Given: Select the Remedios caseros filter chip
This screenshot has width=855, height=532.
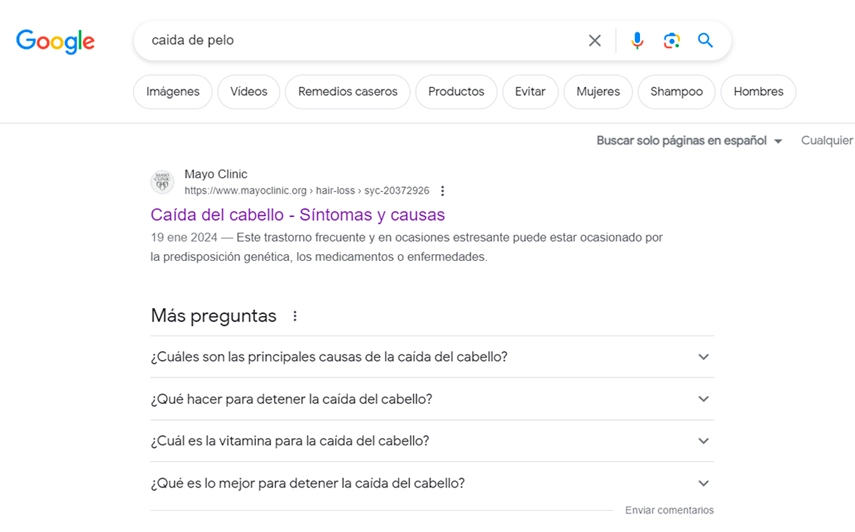Looking at the screenshot, I should tap(347, 92).
